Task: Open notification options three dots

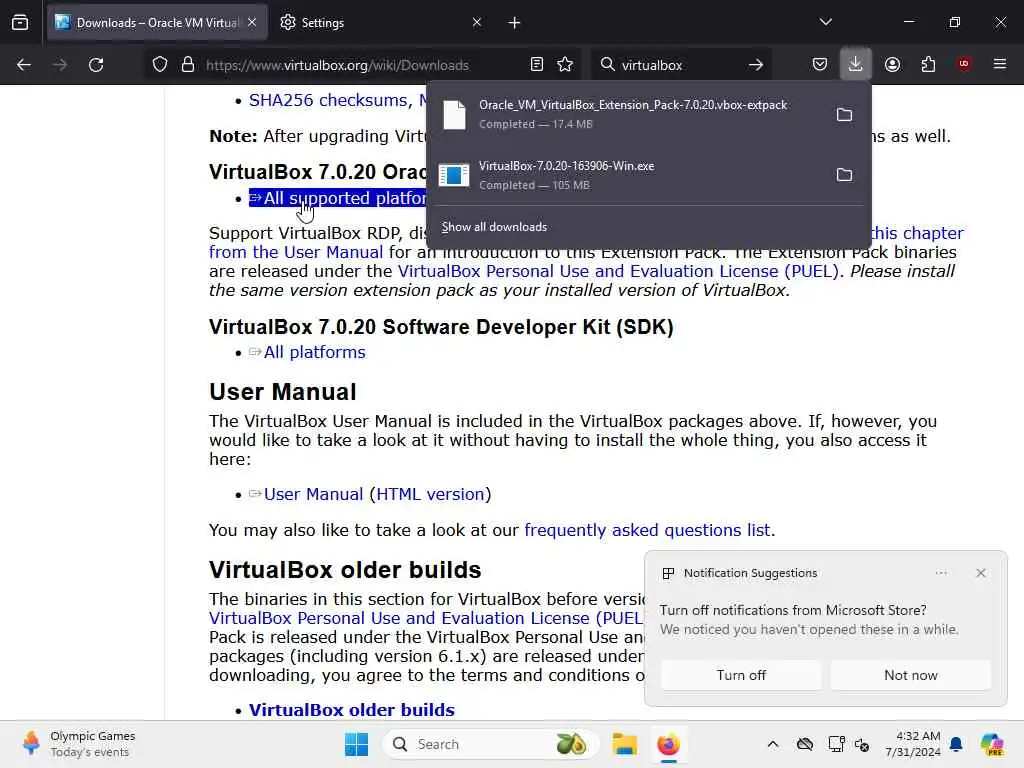Action: (x=940, y=573)
